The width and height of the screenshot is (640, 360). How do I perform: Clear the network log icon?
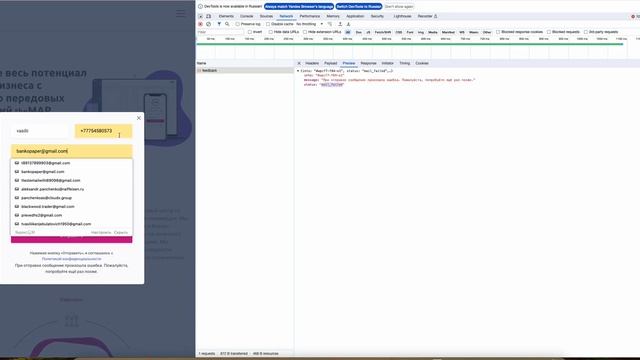[209, 24]
